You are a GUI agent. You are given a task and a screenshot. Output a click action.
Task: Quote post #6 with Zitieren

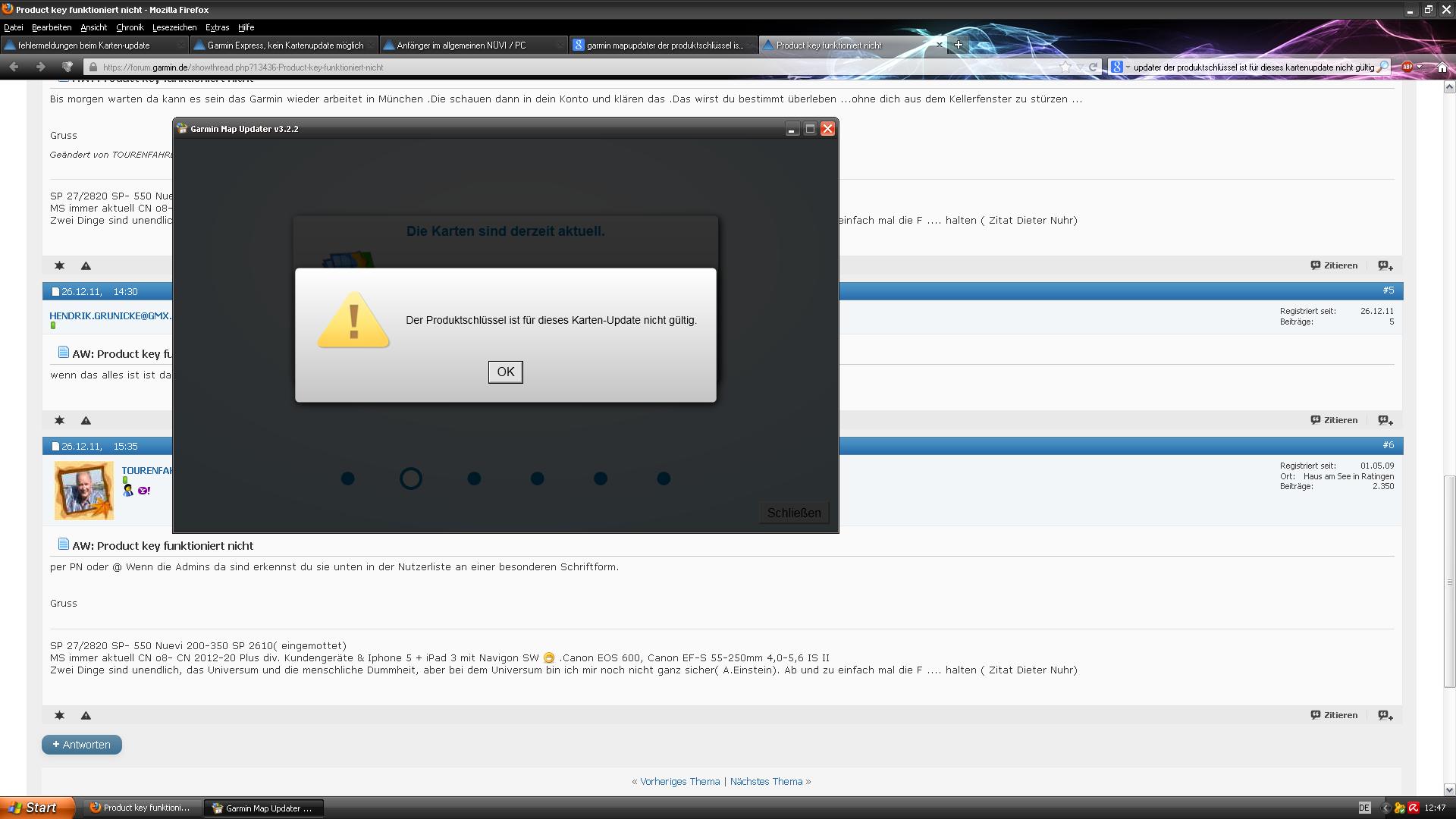(x=1334, y=715)
